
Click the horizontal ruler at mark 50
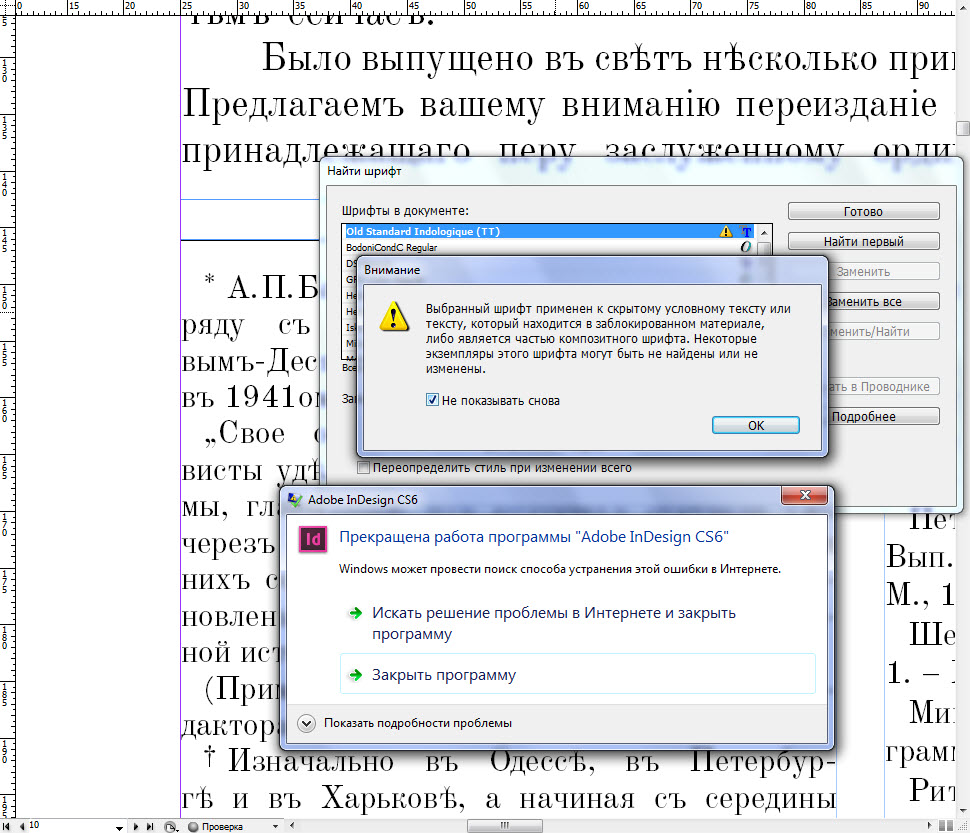point(471,7)
